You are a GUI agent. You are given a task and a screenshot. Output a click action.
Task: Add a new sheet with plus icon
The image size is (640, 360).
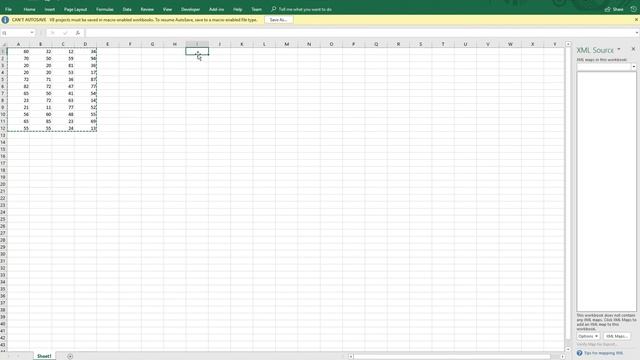70,356
